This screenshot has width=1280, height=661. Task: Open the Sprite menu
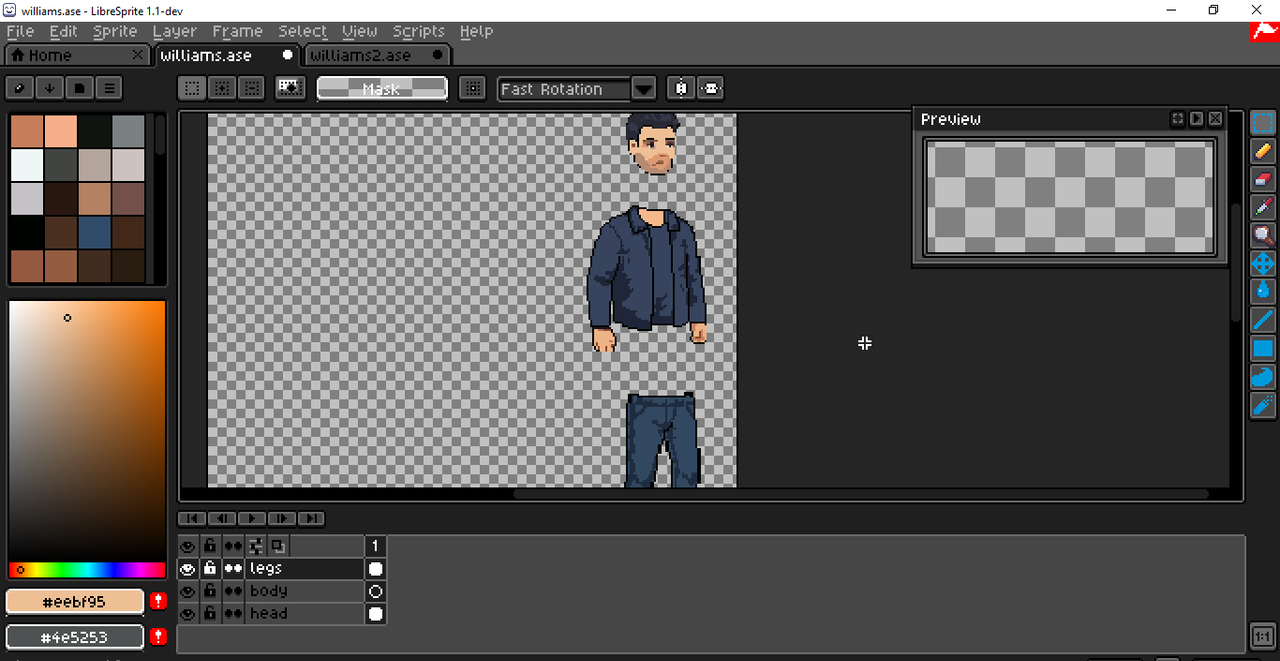(x=115, y=31)
